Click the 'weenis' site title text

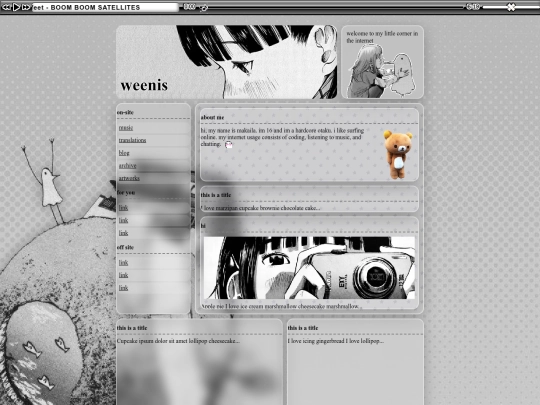[144, 85]
